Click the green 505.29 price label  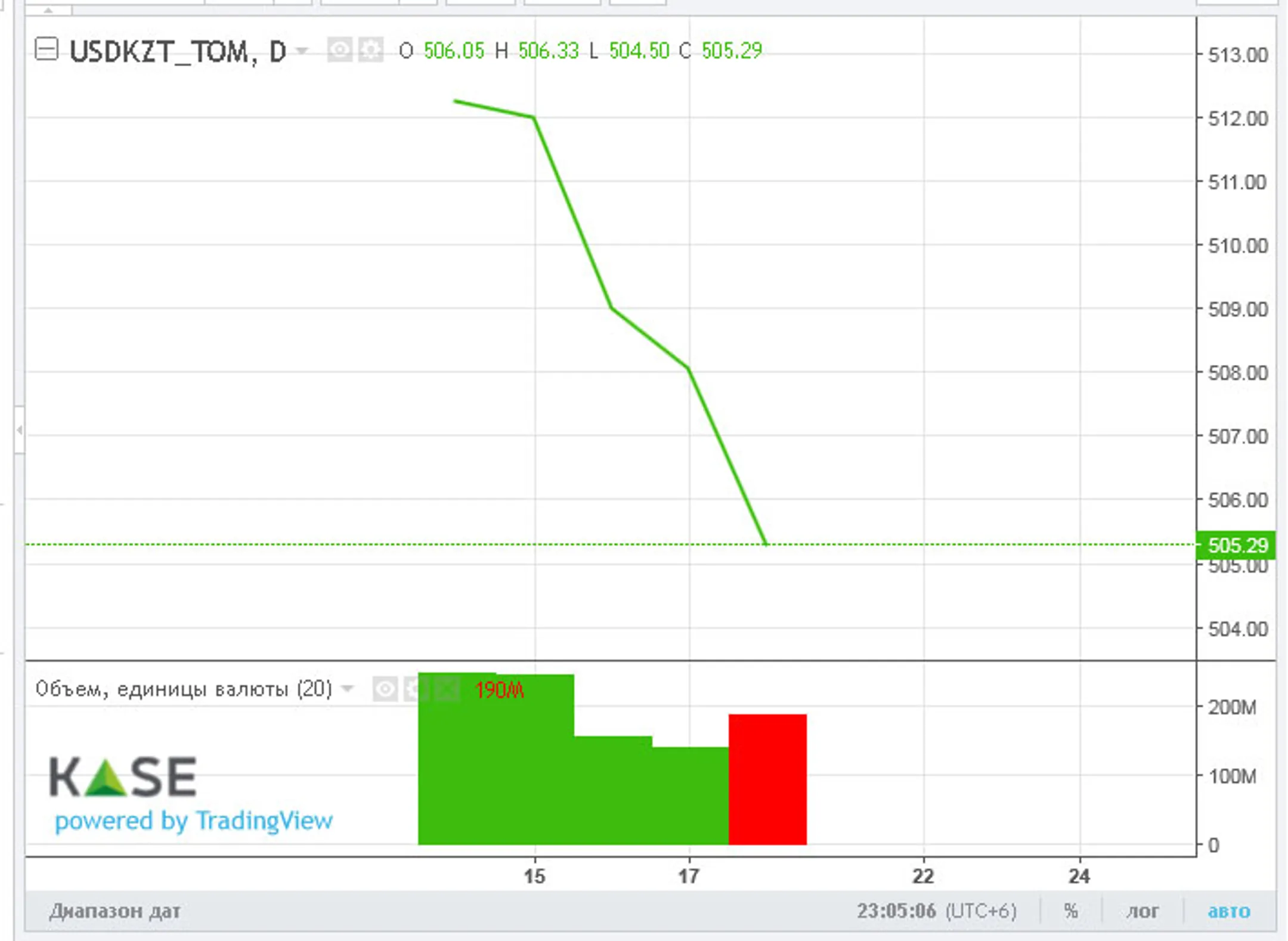coord(1237,545)
